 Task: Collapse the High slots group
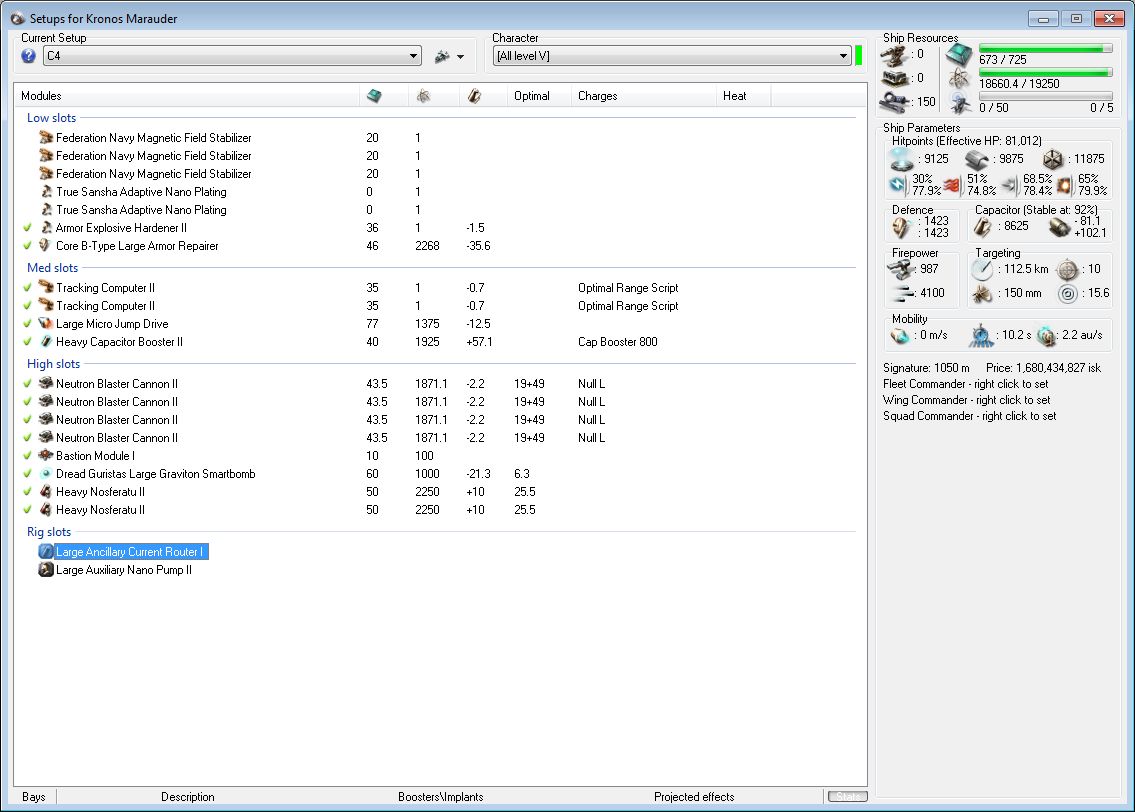pyautogui.click(x=54, y=364)
